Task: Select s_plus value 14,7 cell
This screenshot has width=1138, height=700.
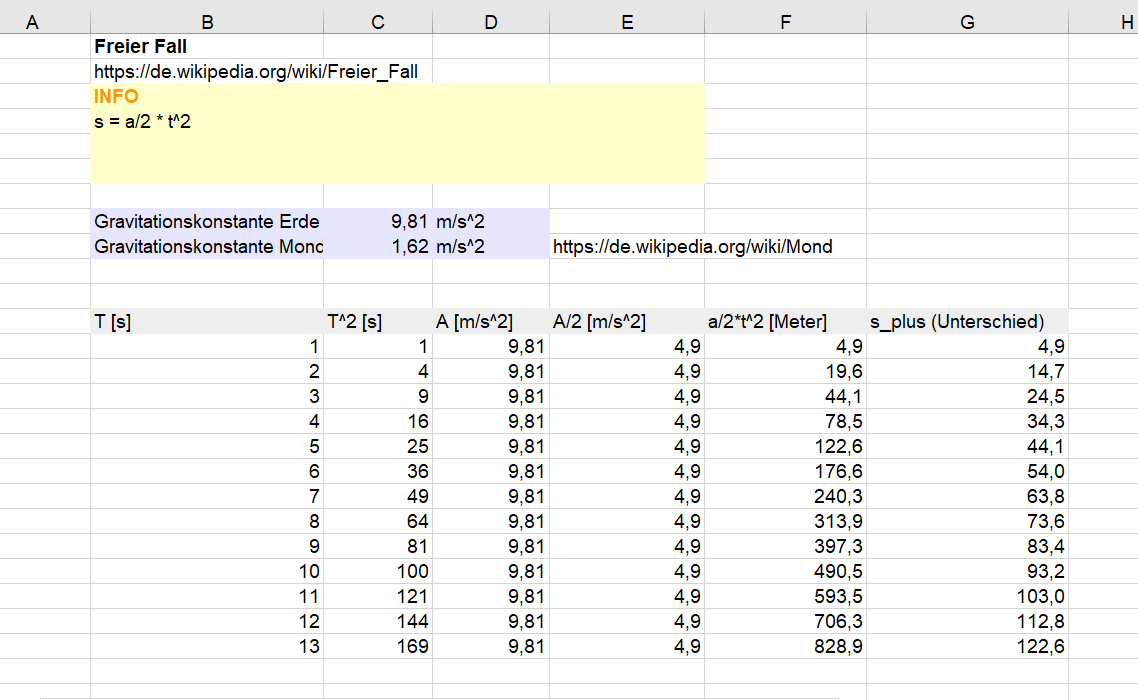Action: point(967,371)
